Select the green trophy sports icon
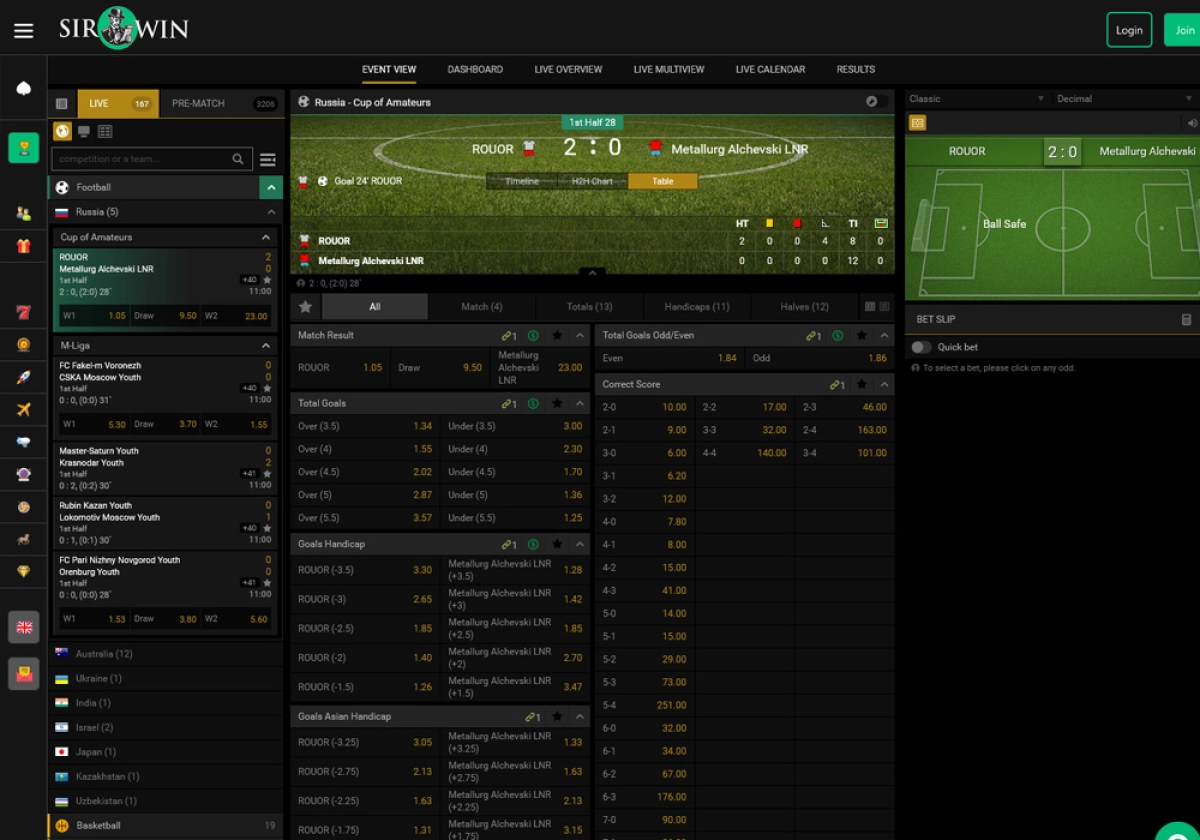Viewport: 1200px width, 840px height. (x=24, y=148)
